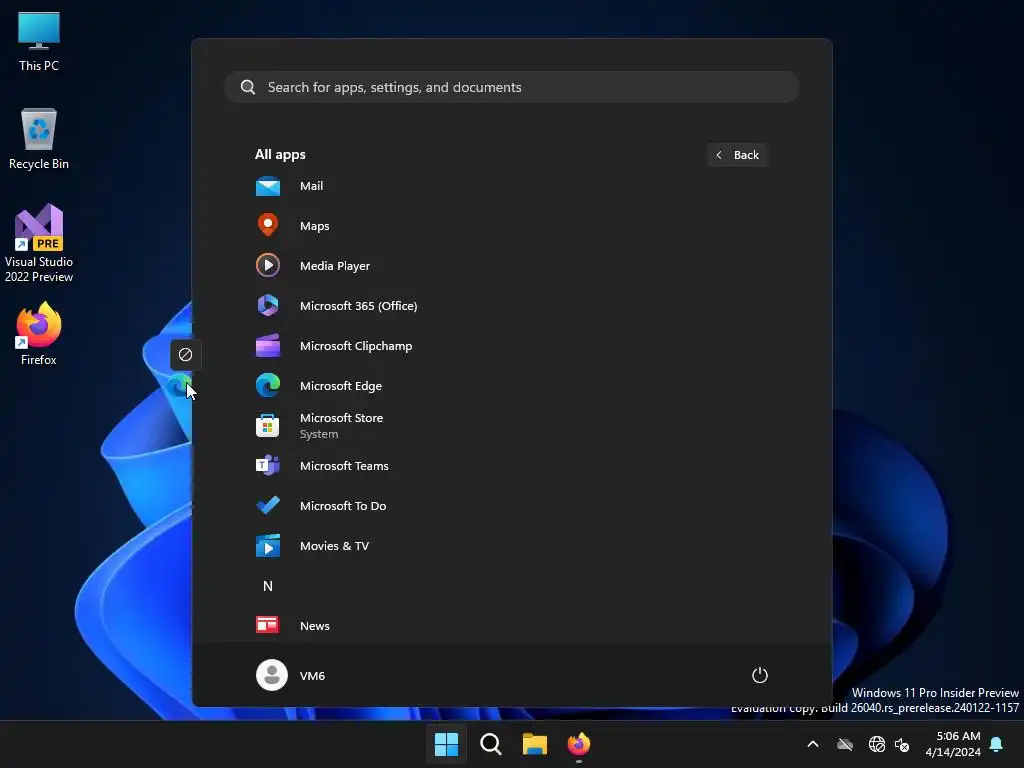Click the "VM6" account name
This screenshot has width=1024, height=768.
312,676
